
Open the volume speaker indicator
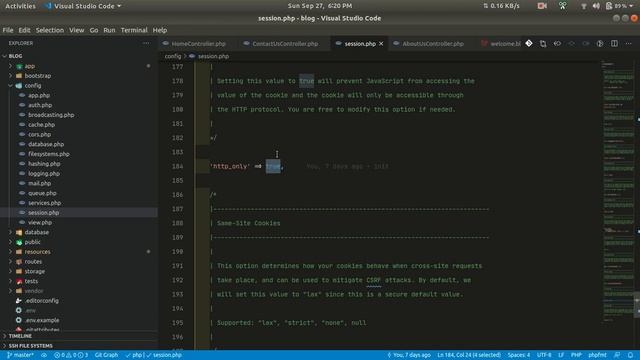click(596, 6)
